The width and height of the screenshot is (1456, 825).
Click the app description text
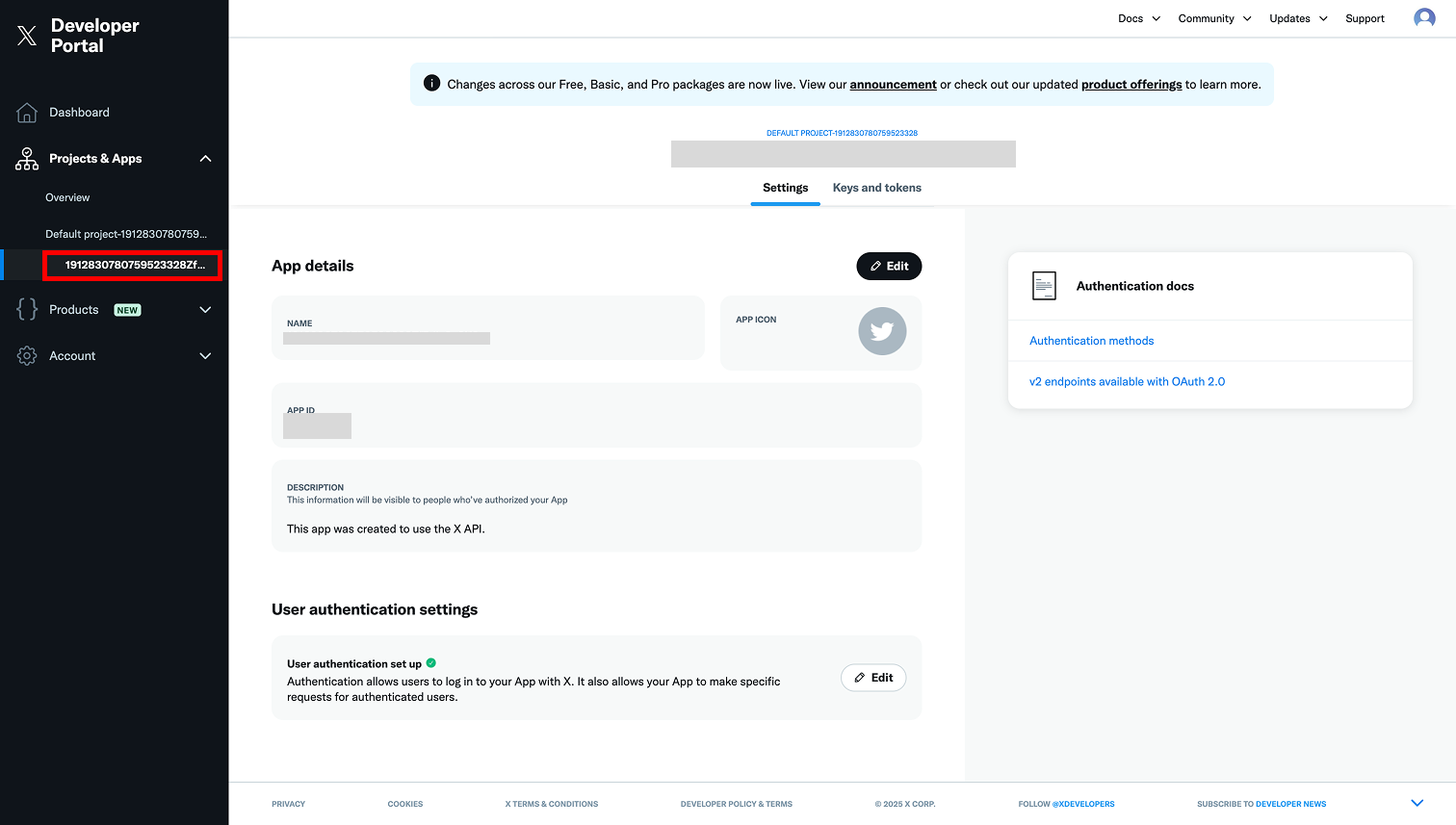[x=386, y=529]
